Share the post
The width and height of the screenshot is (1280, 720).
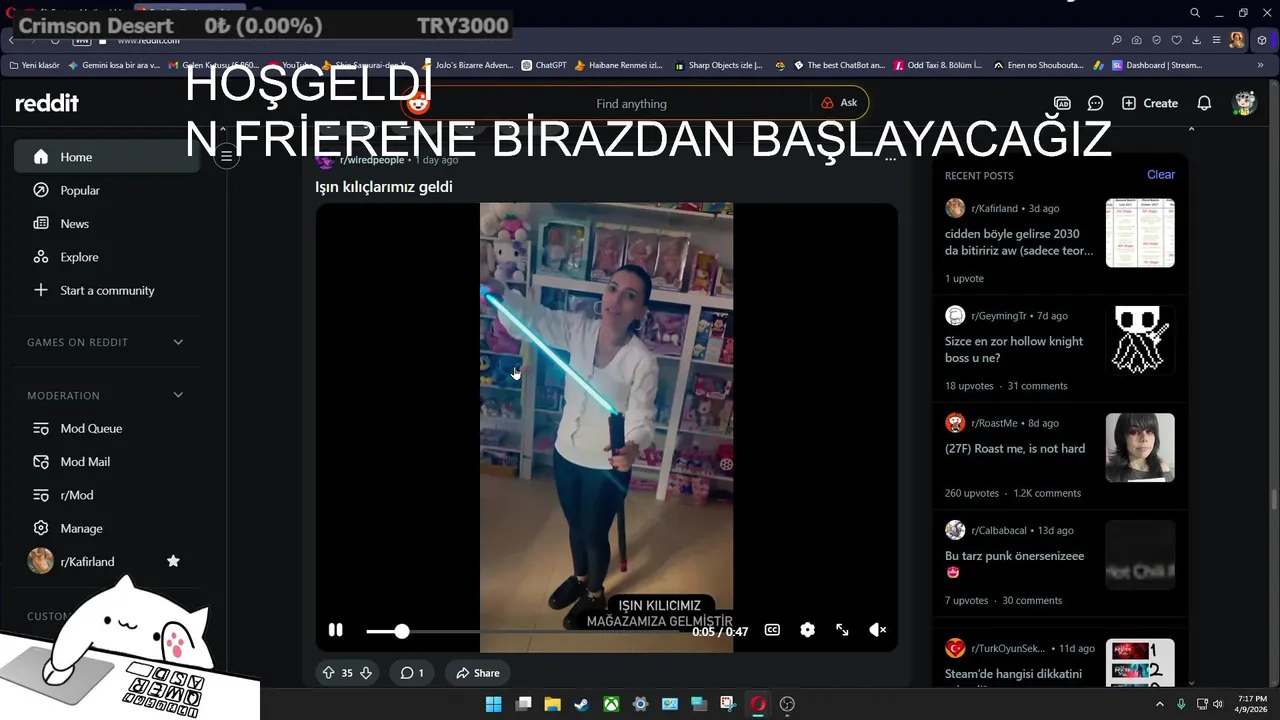pos(477,673)
